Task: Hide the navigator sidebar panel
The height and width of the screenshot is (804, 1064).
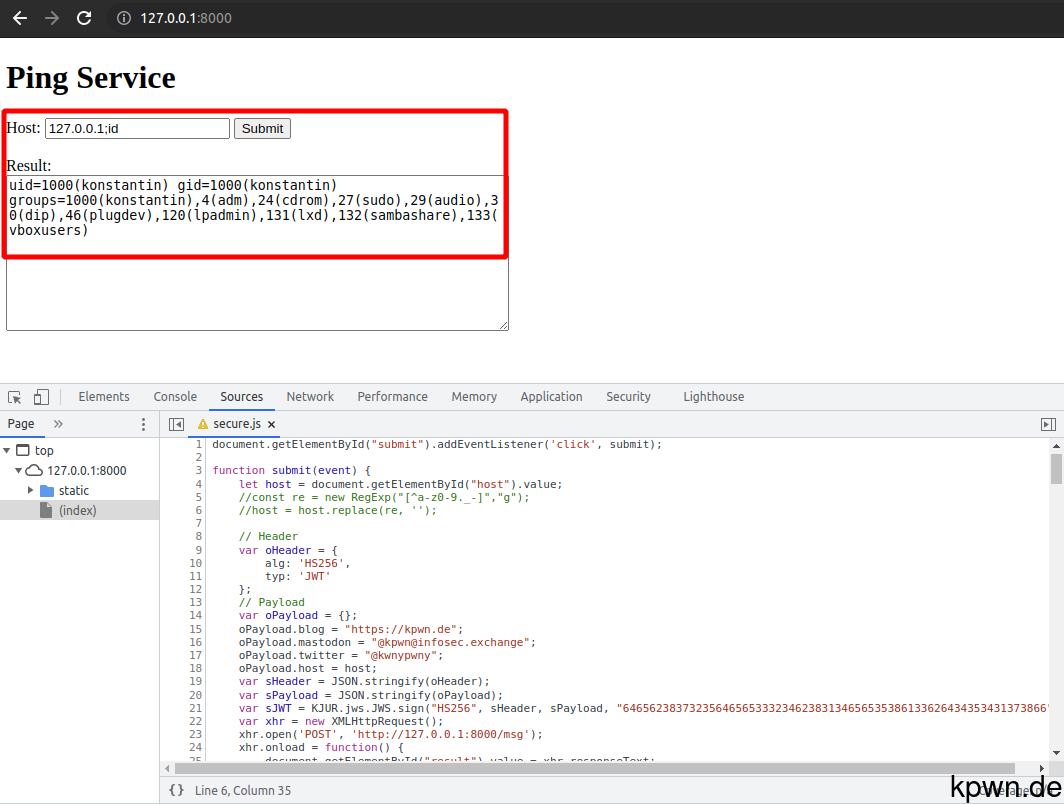Action: pos(177,424)
